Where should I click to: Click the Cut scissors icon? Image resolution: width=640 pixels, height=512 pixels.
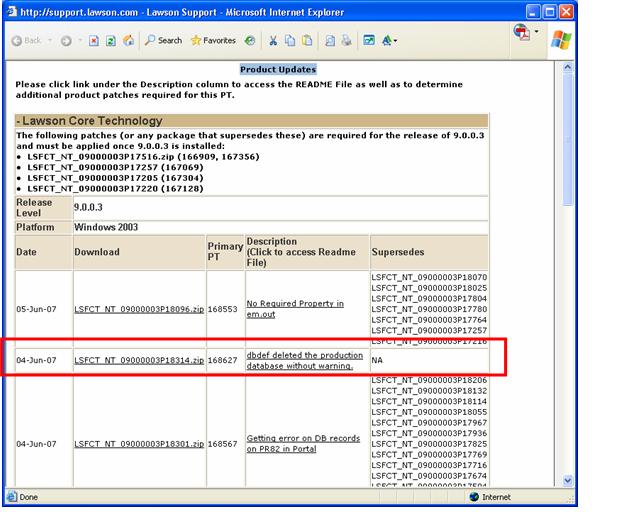(272, 40)
